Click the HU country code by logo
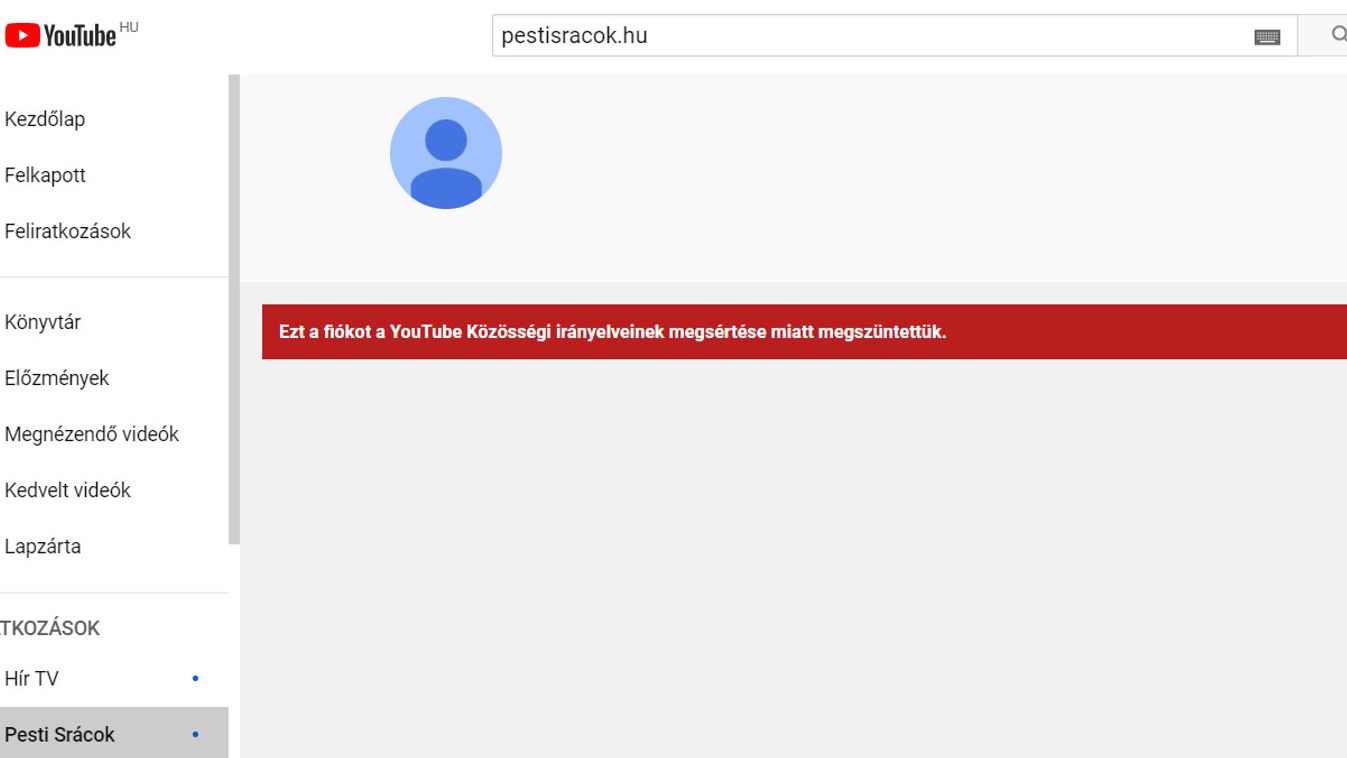This screenshot has height=758, width=1347. coord(129,28)
